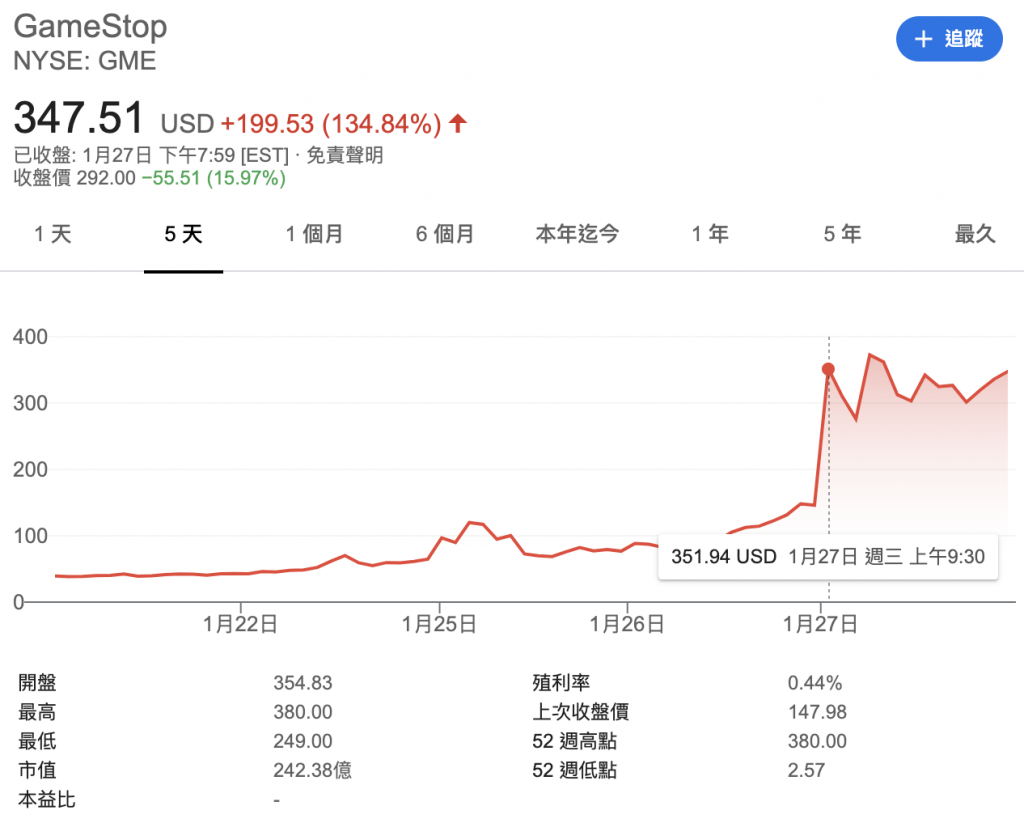Click the NYSE: GME ticker label
This screenshot has width=1024, height=819.
[x=84, y=61]
